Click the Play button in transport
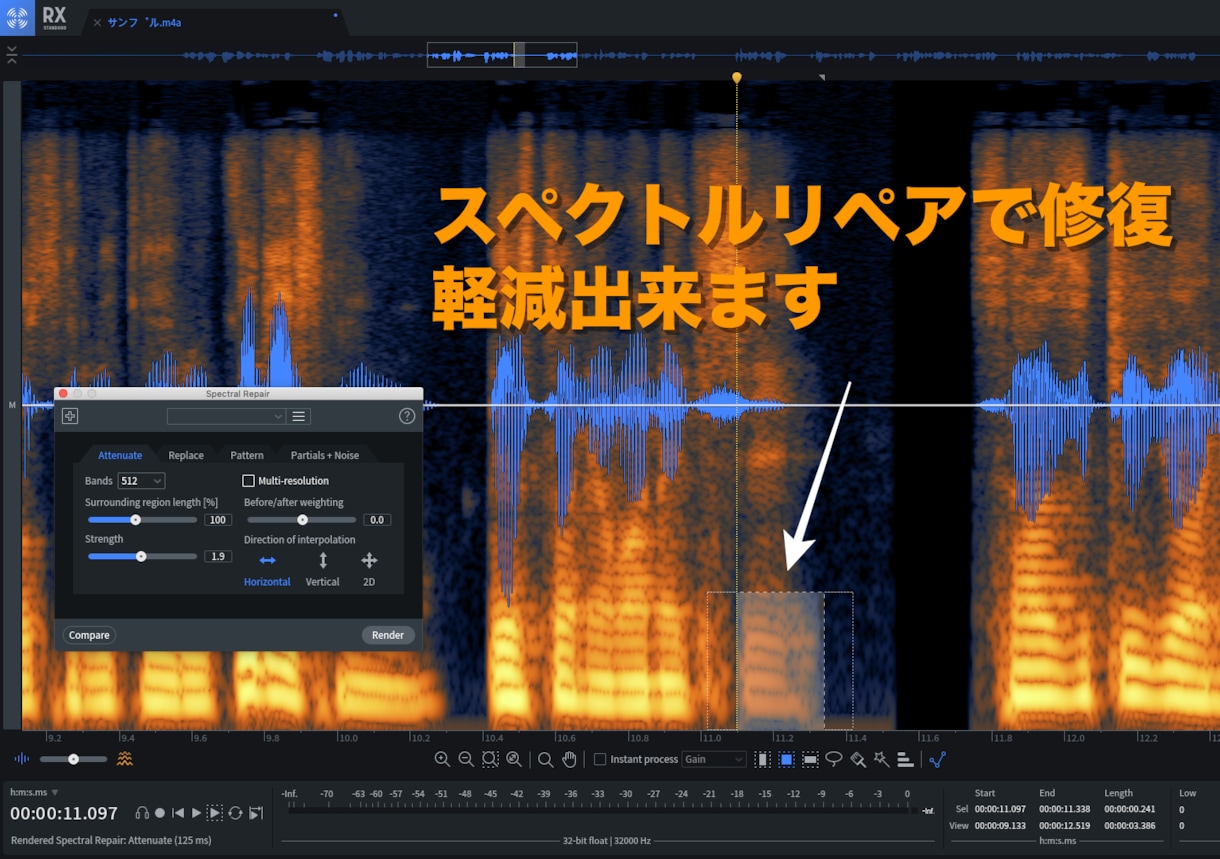This screenshot has width=1220, height=859. [196, 813]
